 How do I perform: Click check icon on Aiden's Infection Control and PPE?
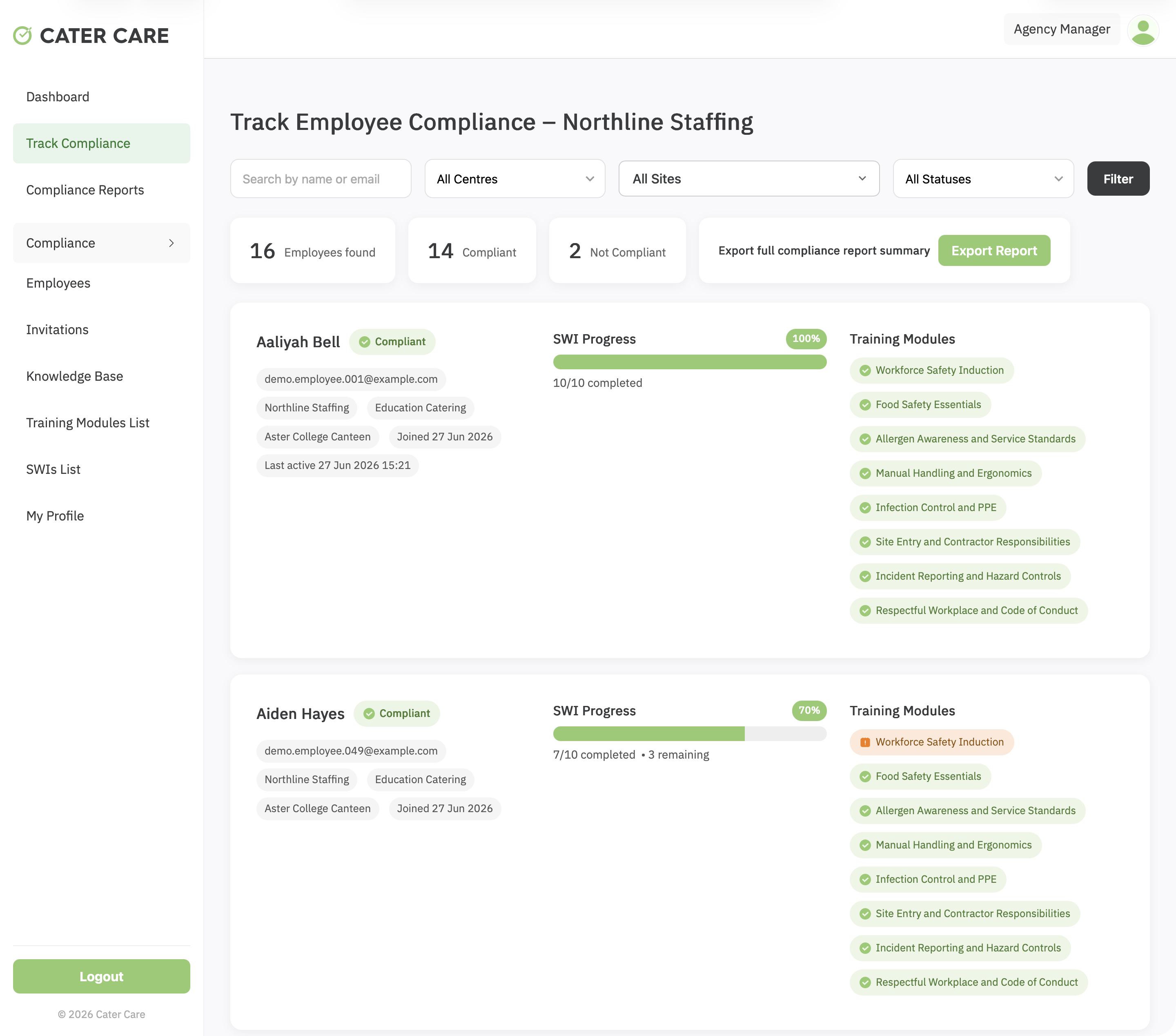click(x=865, y=880)
